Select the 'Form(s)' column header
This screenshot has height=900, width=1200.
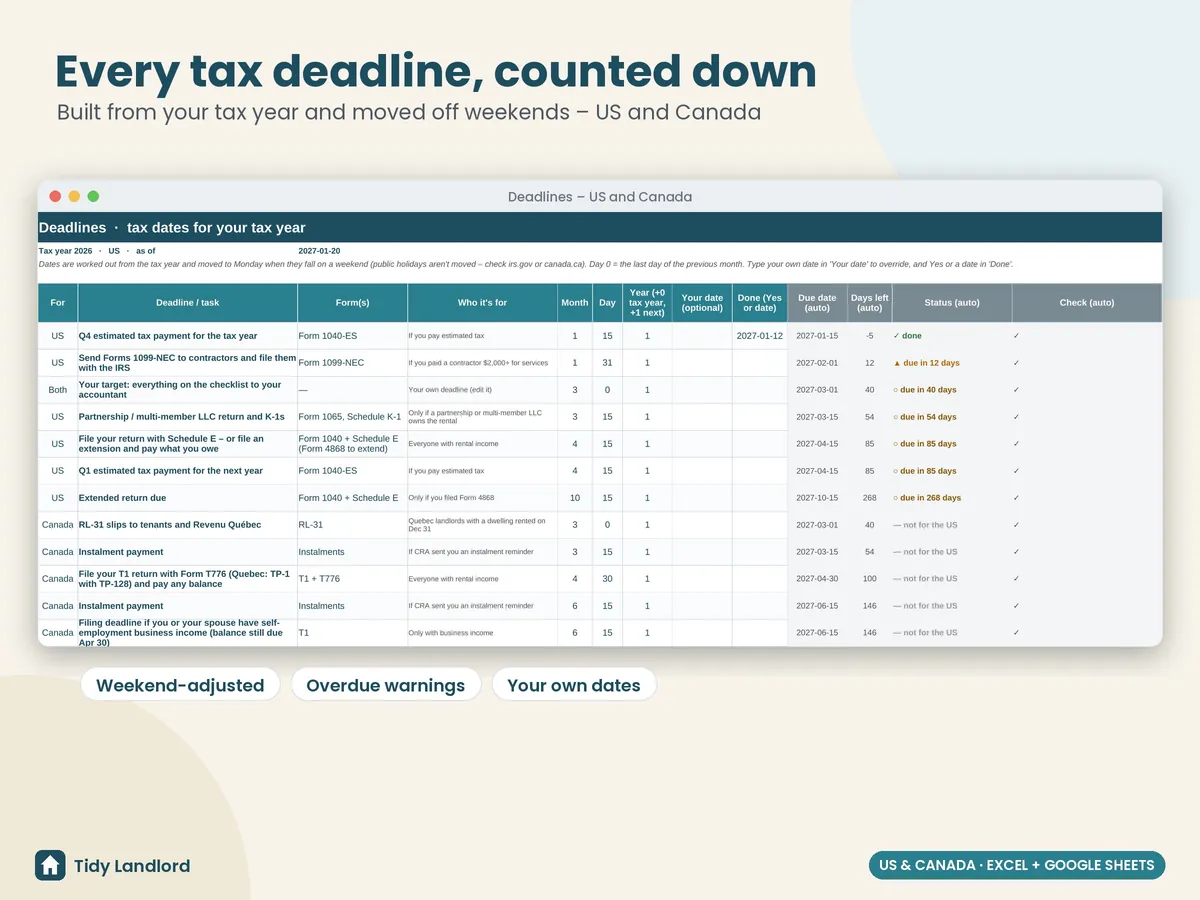(x=353, y=303)
